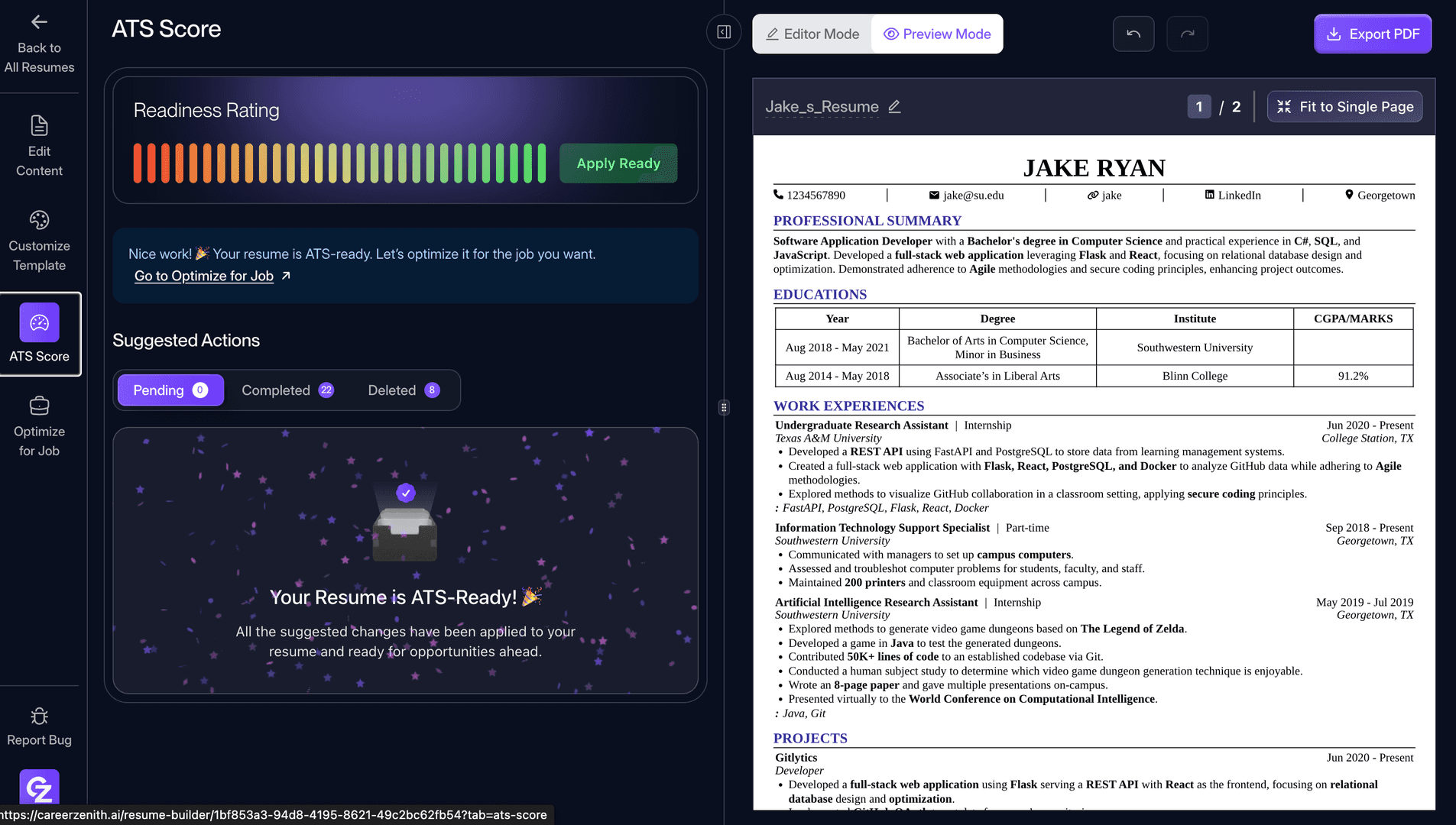Viewport: 1456px width, 825px height.
Task: Click Fit to Single Page button
Action: (x=1345, y=107)
